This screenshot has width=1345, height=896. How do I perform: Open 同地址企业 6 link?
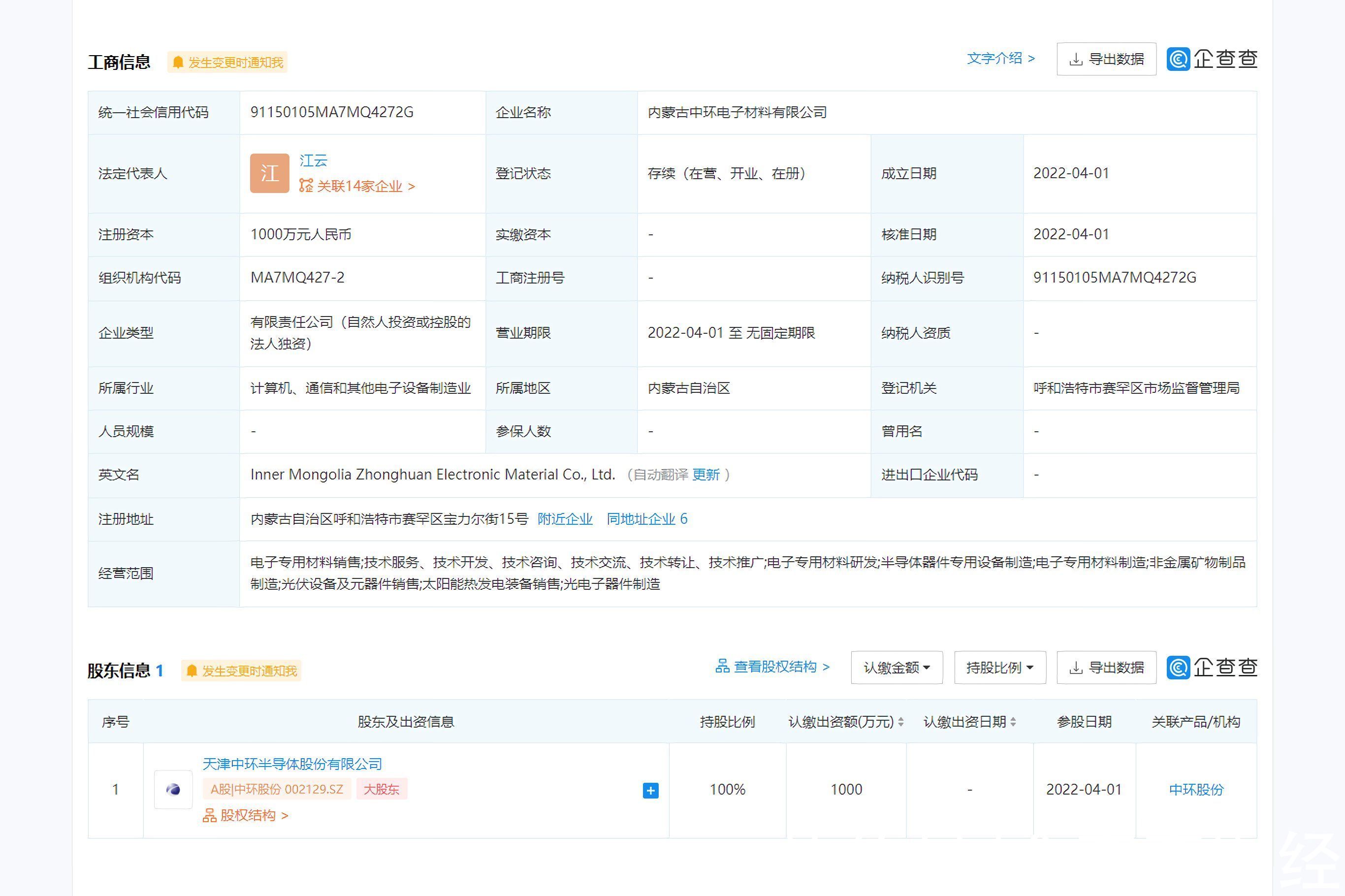[x=647, y=519]
